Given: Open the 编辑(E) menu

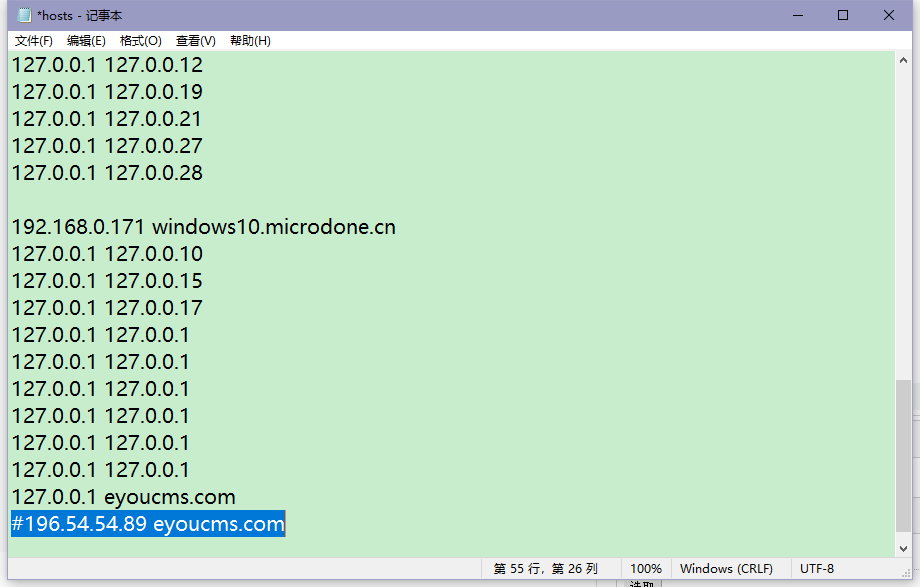Looking at the screenshot, I should point(86,41).
